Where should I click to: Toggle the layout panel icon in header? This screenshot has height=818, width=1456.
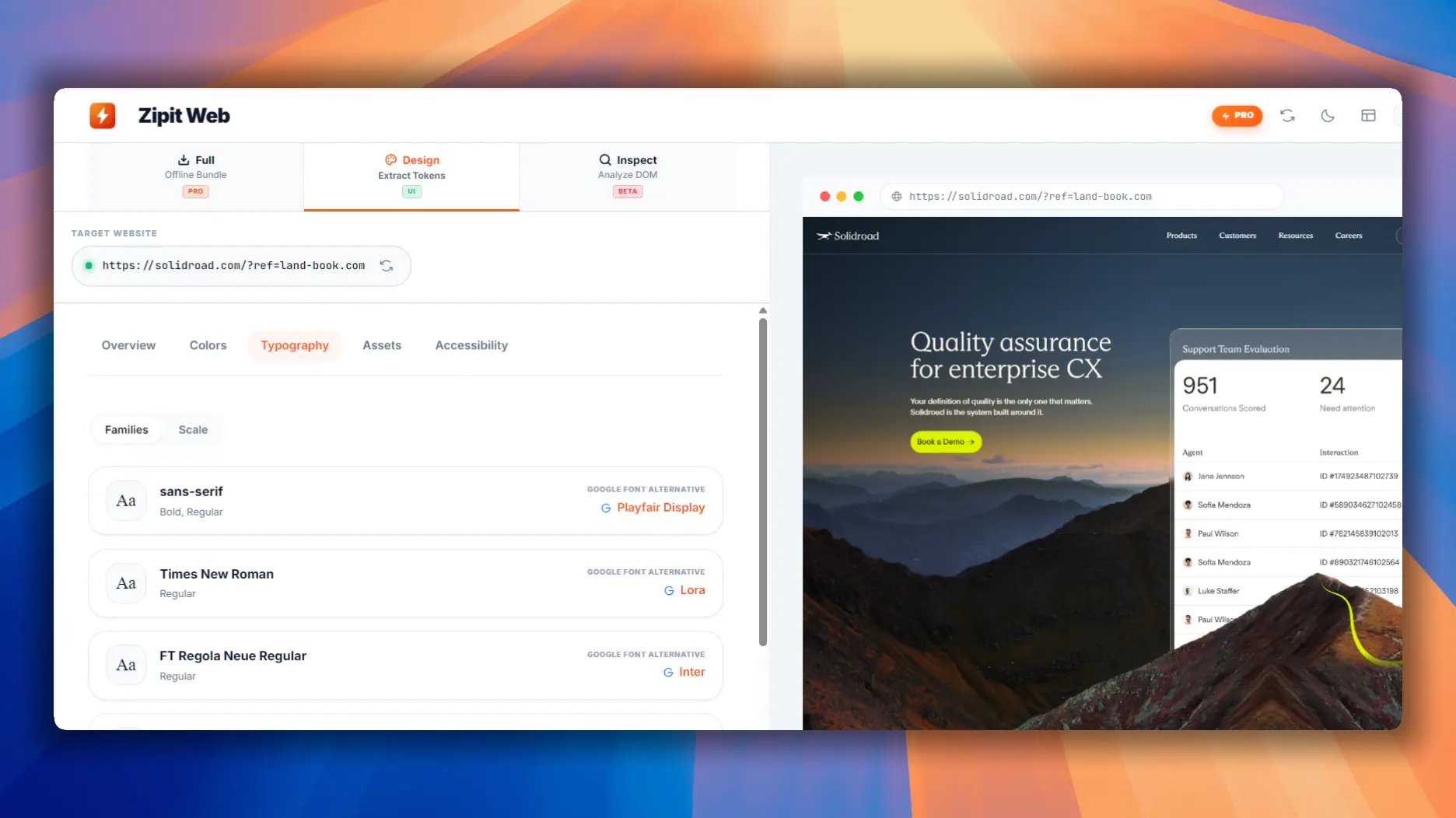1368,115
